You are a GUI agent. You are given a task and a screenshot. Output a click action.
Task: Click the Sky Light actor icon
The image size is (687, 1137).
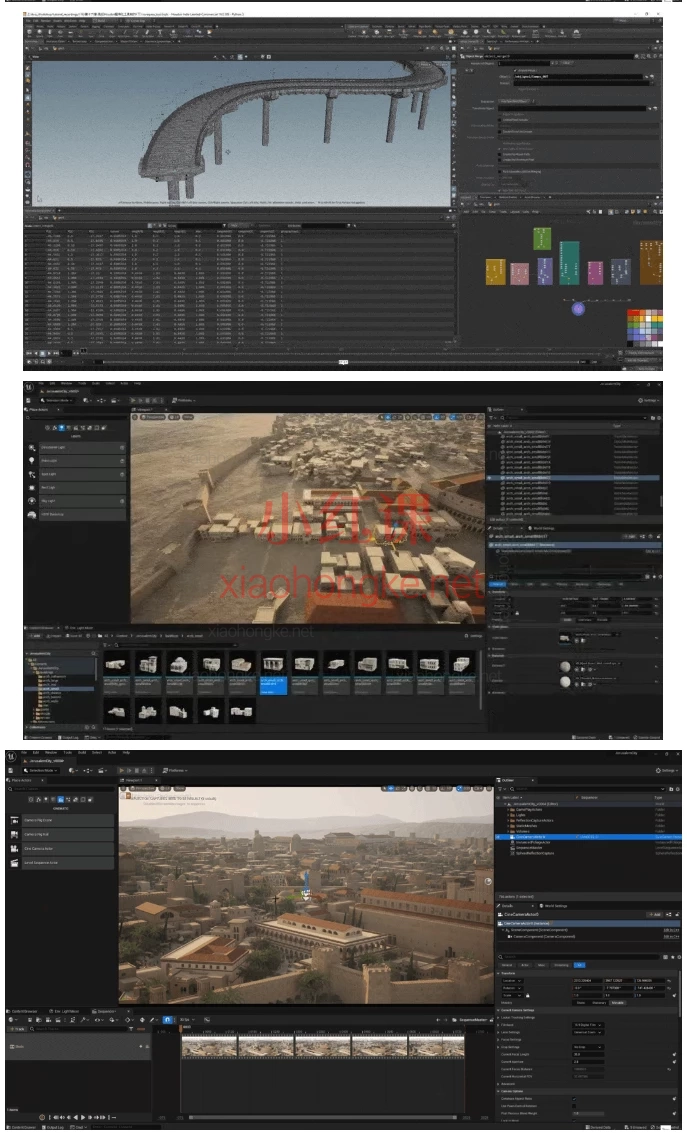[33, 500]
